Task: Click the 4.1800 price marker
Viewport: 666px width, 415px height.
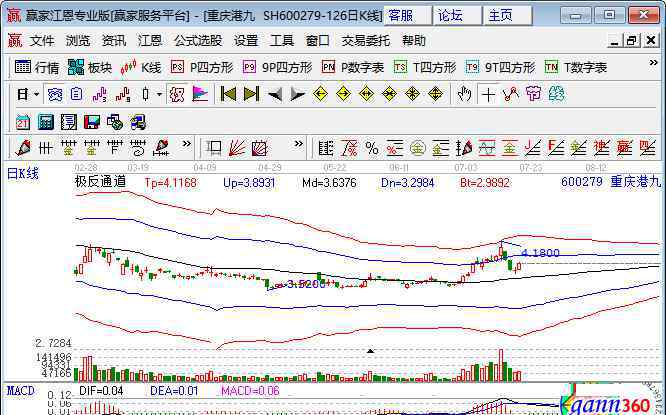Action: [x=540, y=253]
